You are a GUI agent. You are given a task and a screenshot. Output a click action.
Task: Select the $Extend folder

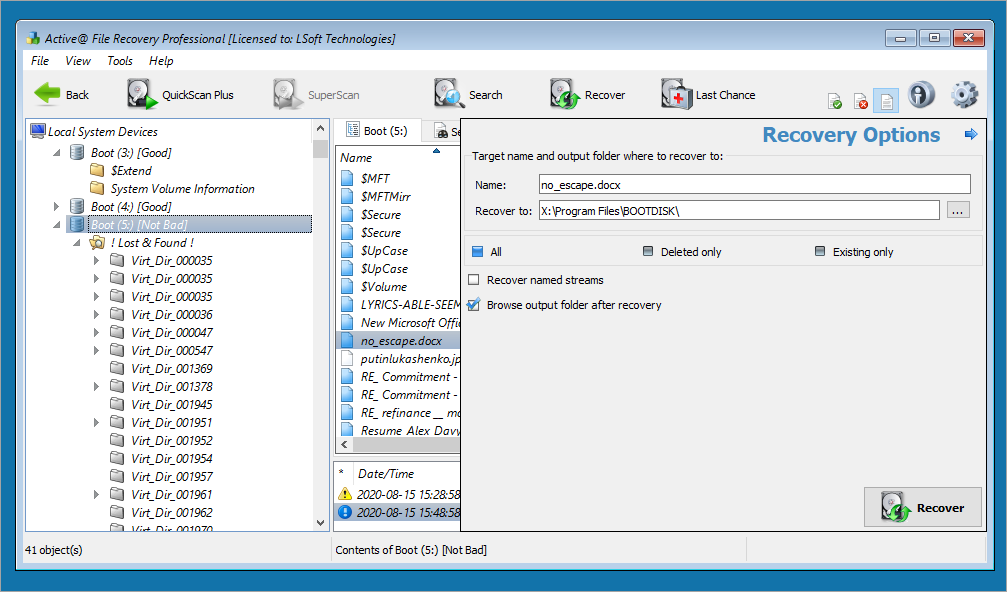(131, 171)
